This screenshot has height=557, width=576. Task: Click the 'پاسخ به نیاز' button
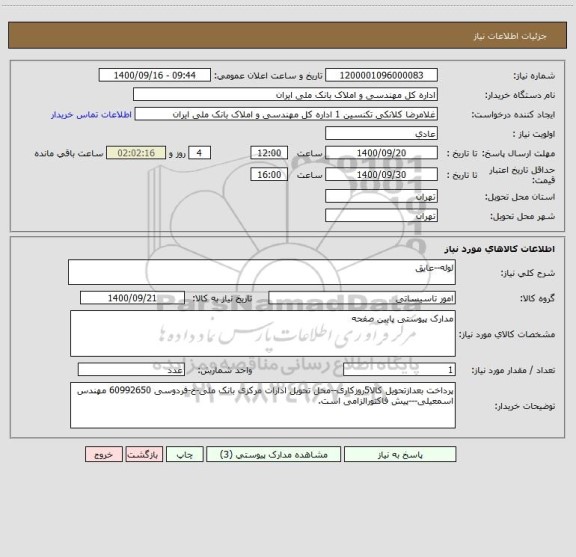pyautogui.click(x=400, y=454)
